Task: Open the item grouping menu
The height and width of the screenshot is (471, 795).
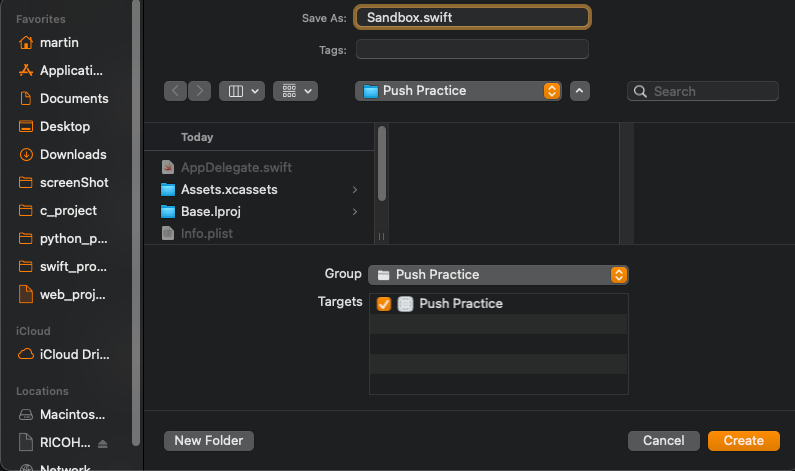Action: pyautogui.click(x=295, y=91)
